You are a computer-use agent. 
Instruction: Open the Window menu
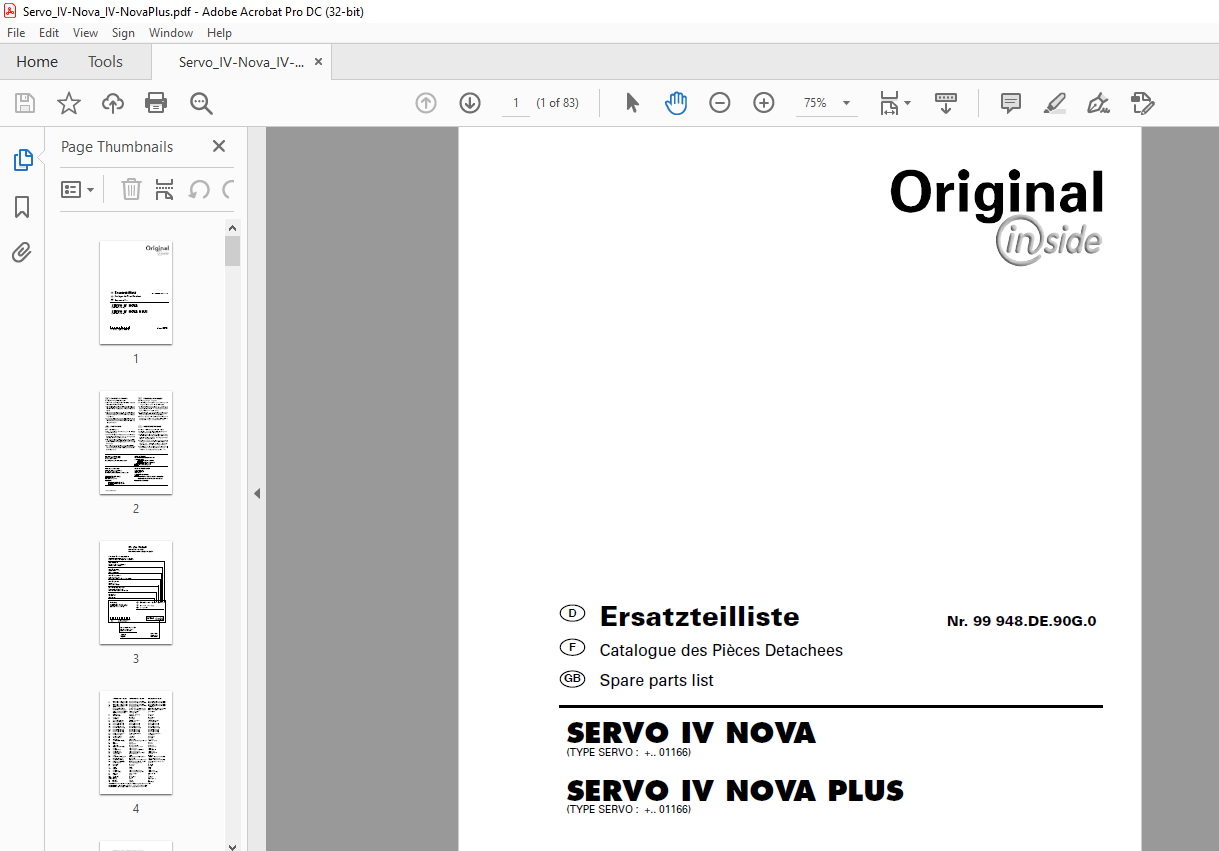tap(171, 33)
